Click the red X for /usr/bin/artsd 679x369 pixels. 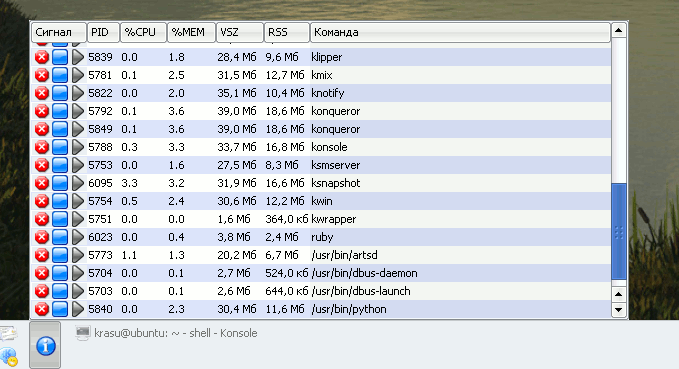pyautogui.click(x=42, y=255)
